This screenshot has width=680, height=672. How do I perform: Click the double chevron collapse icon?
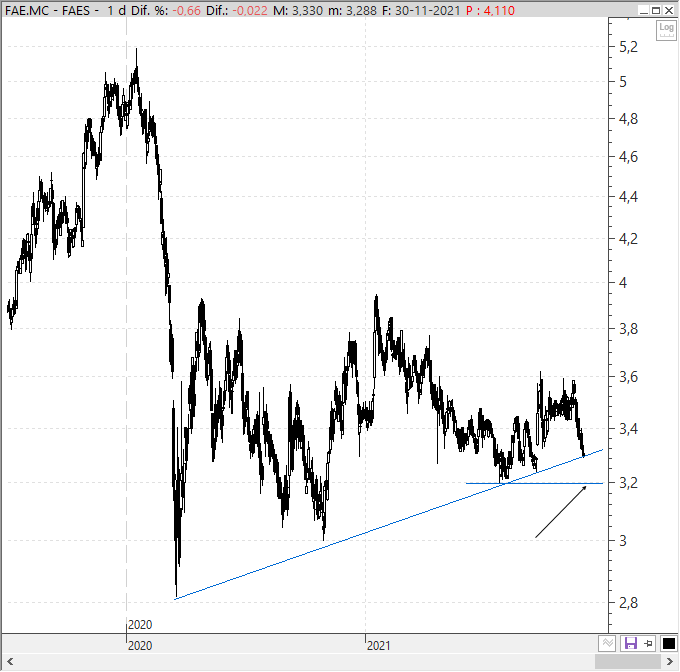pos(607,643)
